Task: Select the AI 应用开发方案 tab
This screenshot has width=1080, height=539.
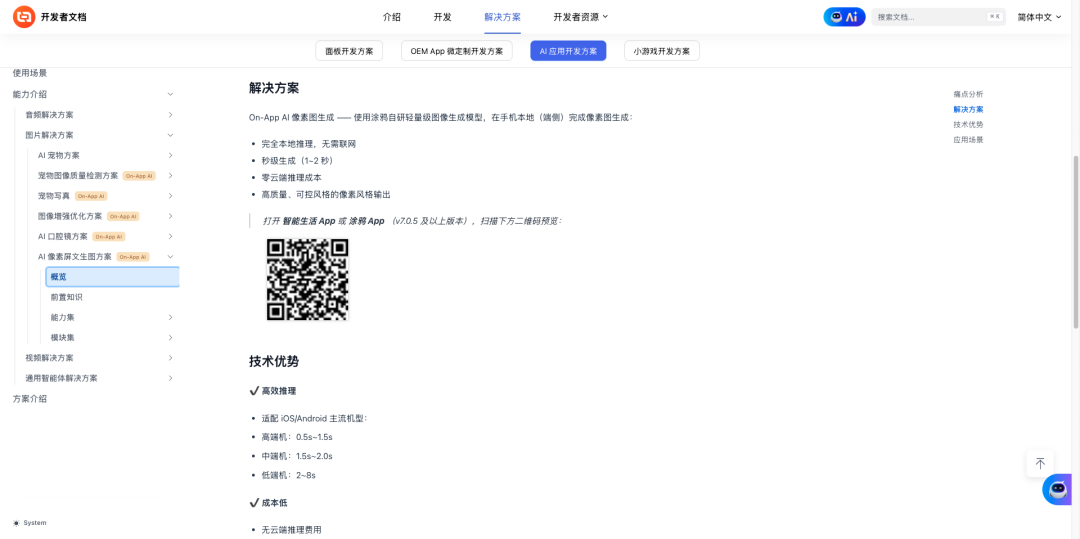Action: 568,51
